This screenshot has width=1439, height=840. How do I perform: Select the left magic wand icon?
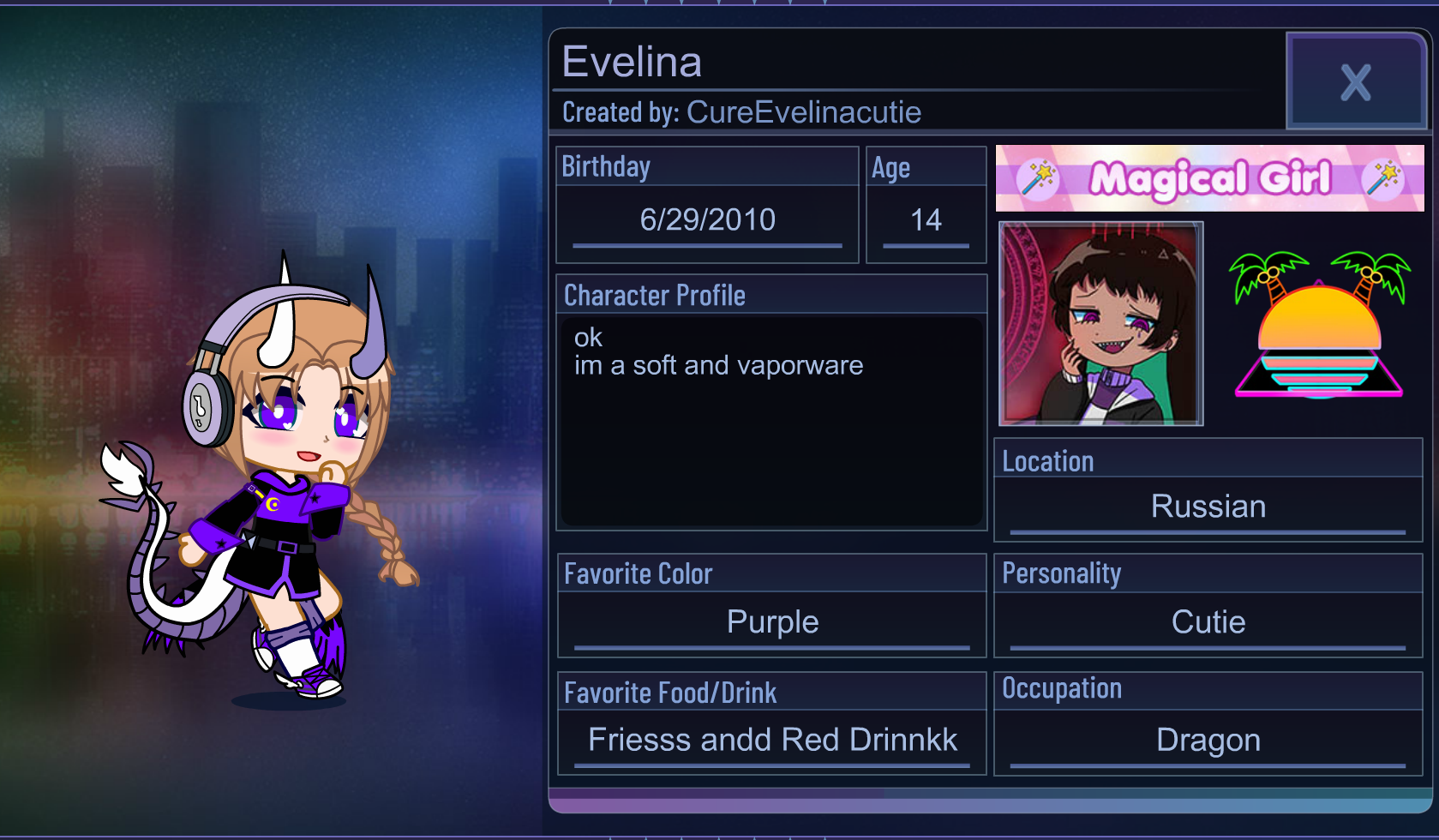pyautogui.click(x=1038, y=178)
